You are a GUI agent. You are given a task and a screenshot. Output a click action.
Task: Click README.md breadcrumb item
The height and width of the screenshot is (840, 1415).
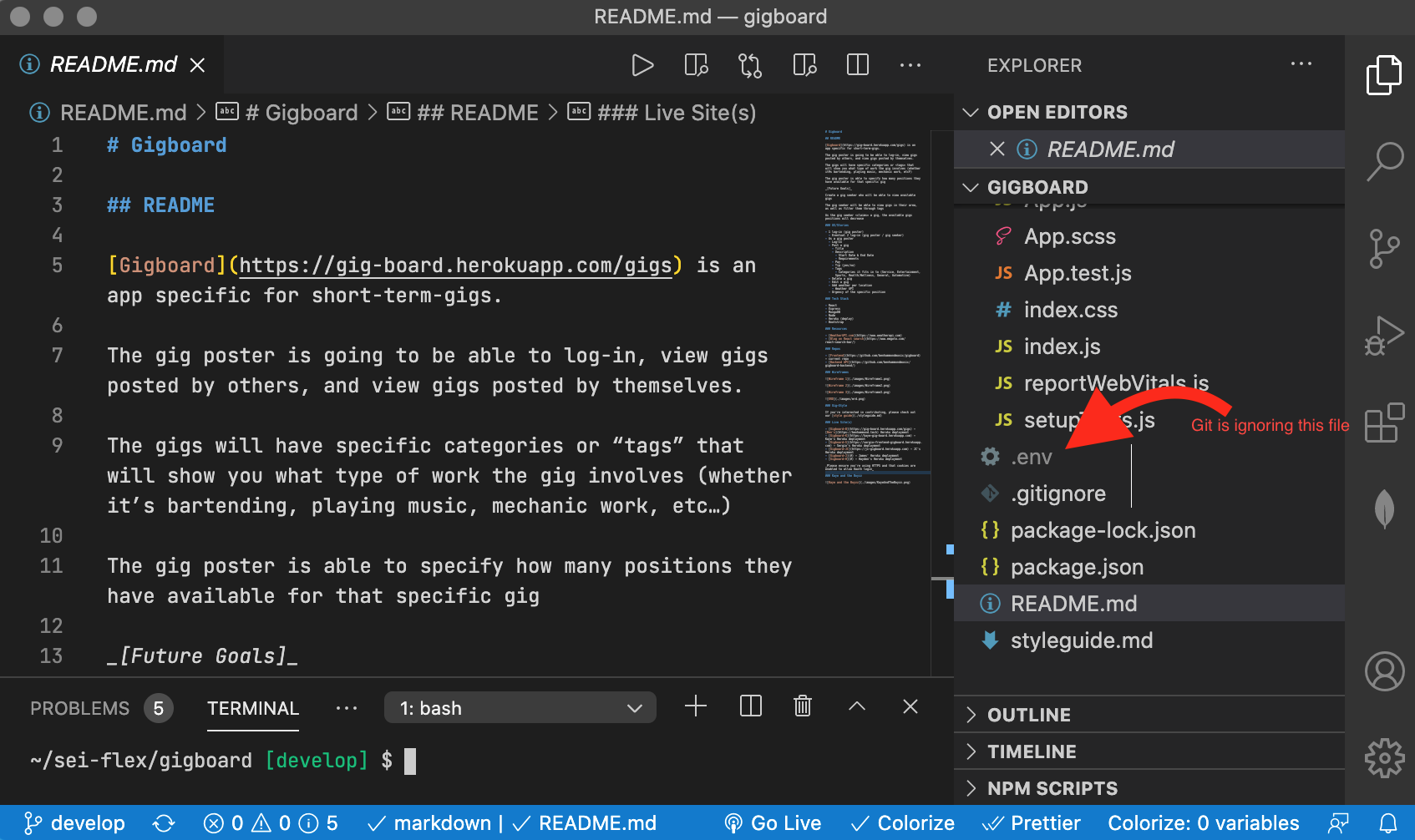[x=108, y=113]
